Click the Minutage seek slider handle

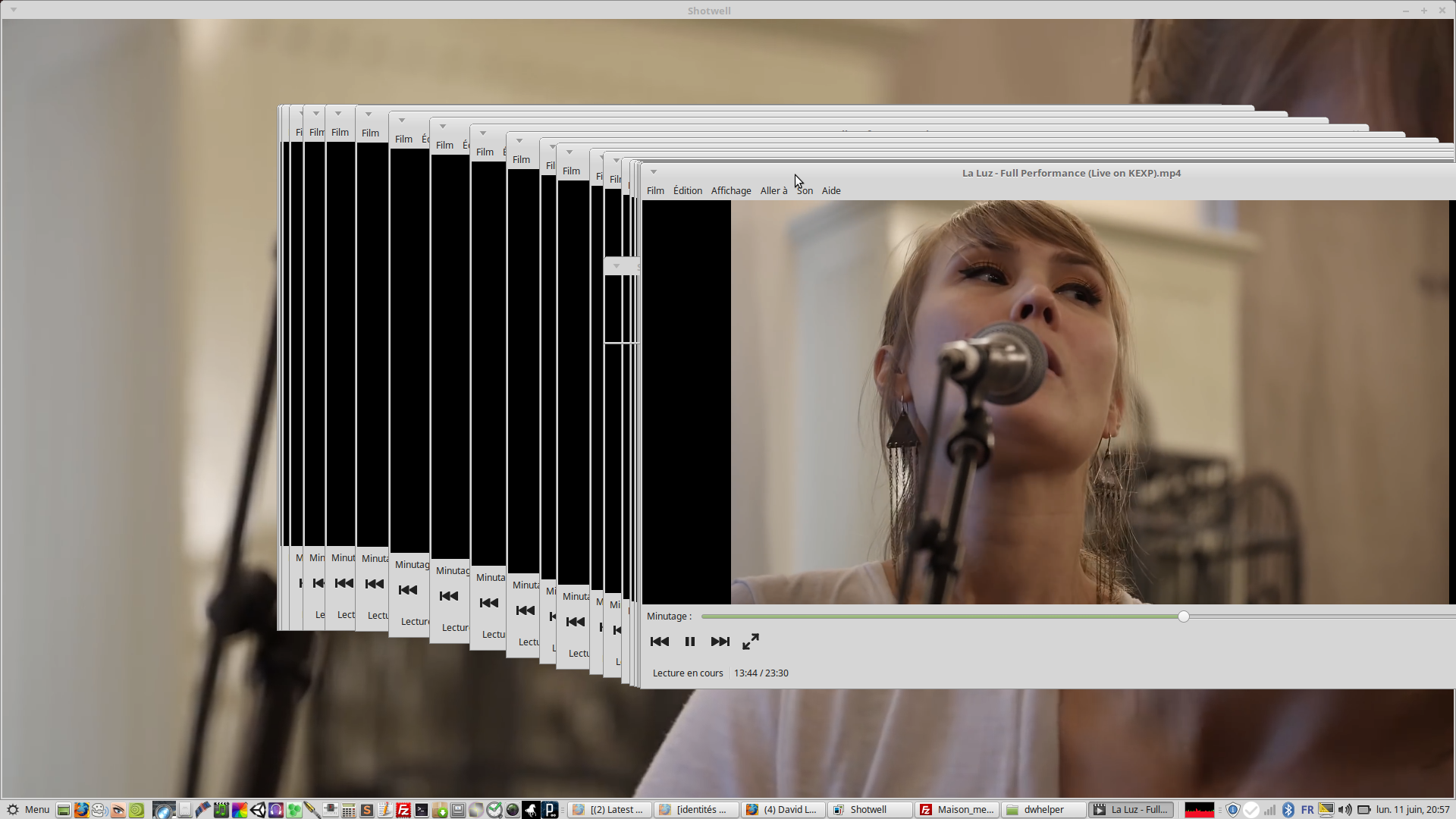pyautogui.click(x=1183, y=617)
